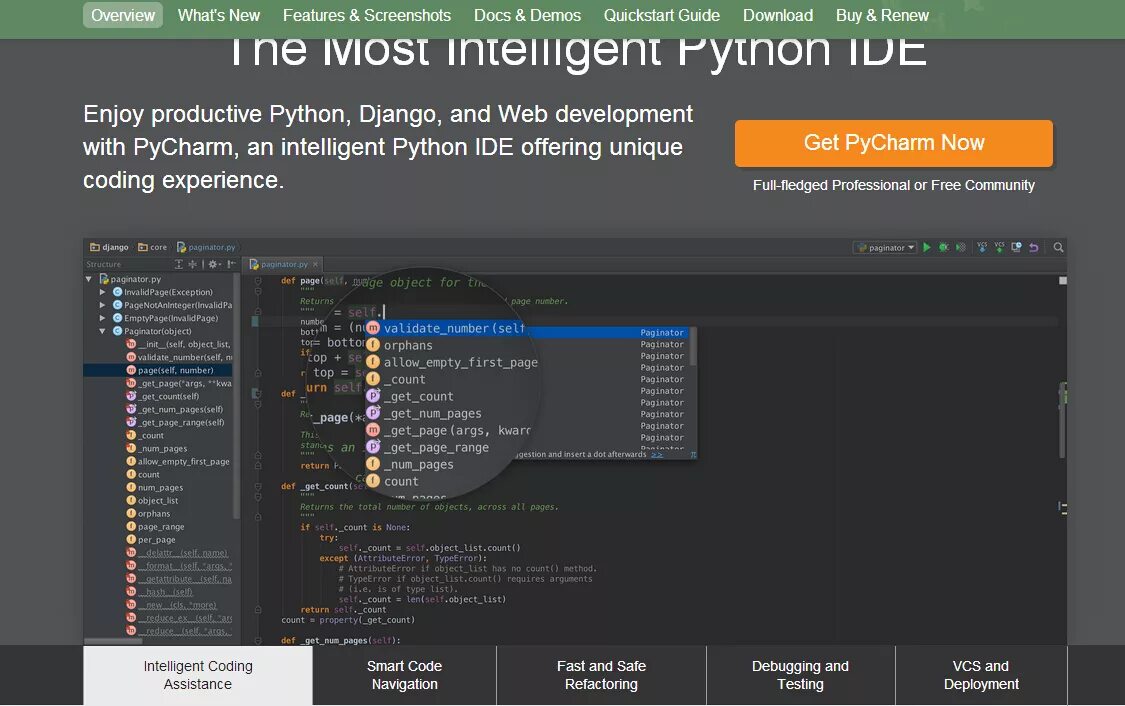Open the Quickstart Guide
This screenshot has width=1125, height=706.
[662, 15]
